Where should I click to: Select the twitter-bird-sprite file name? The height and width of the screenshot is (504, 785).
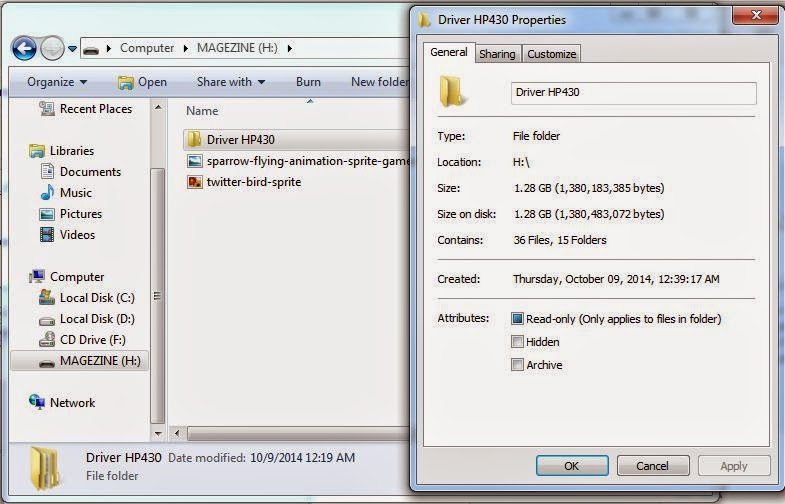click(254, 182)
